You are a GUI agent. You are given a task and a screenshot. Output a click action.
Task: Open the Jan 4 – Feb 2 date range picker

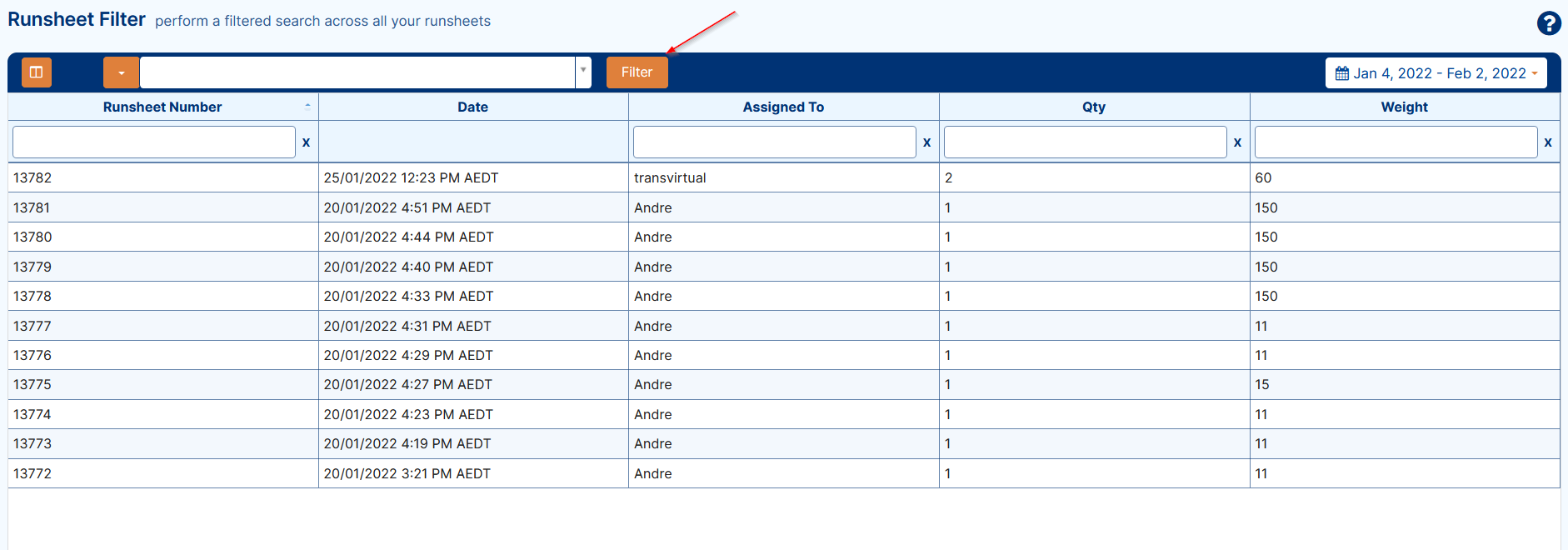[x=1436, y=73]
